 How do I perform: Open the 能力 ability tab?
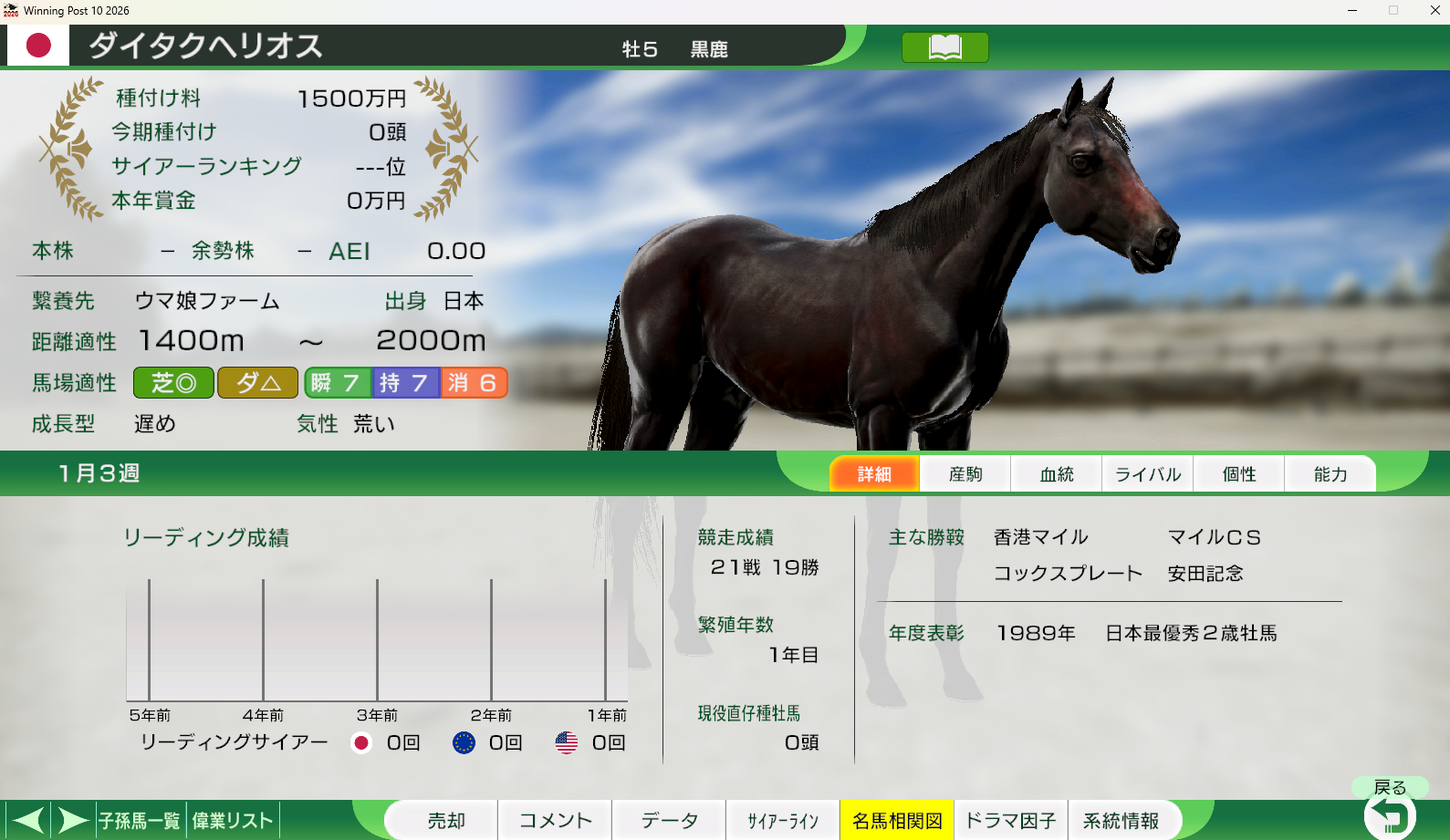pyautogui.click(x=1330, y=474)
